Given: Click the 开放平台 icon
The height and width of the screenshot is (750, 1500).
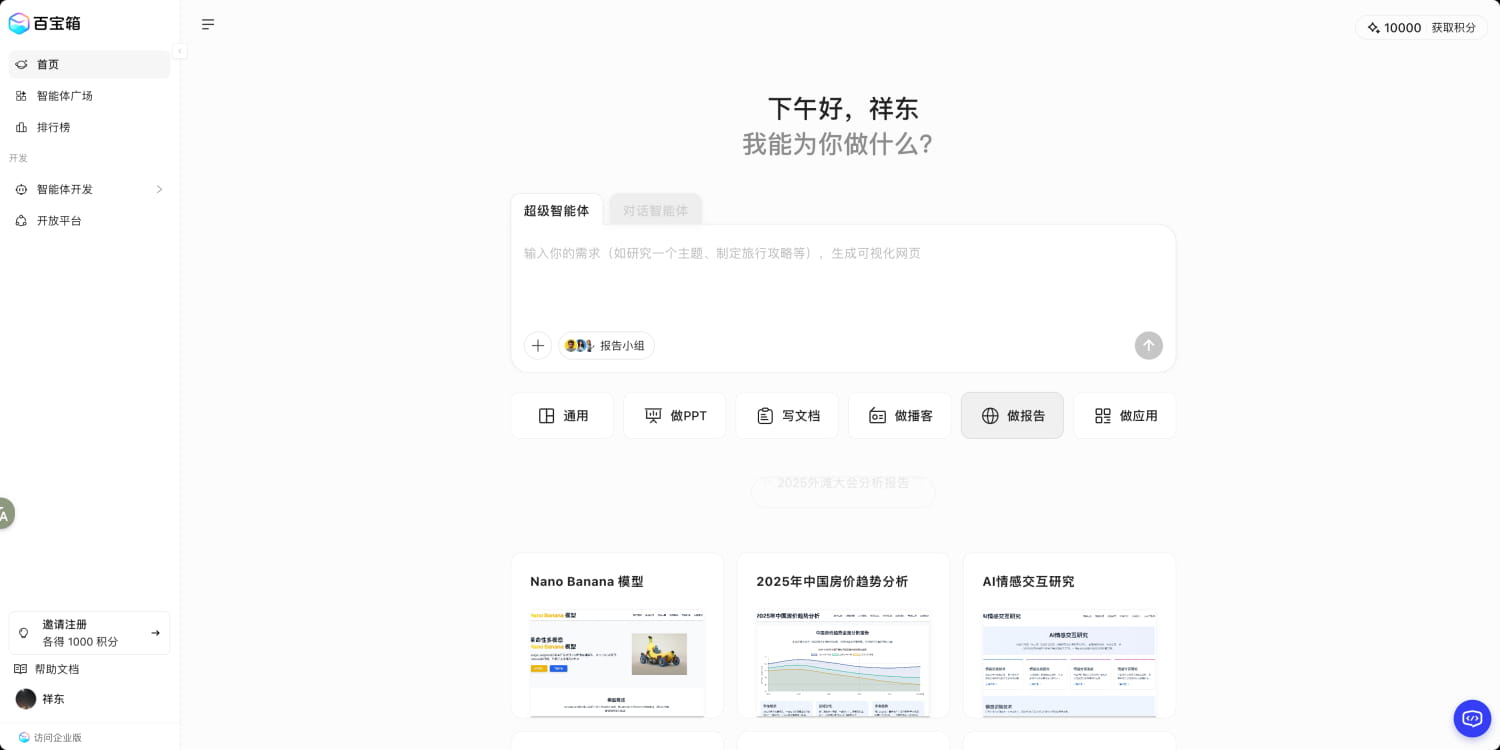Looking at the screenshot, I should pos(21,220).
